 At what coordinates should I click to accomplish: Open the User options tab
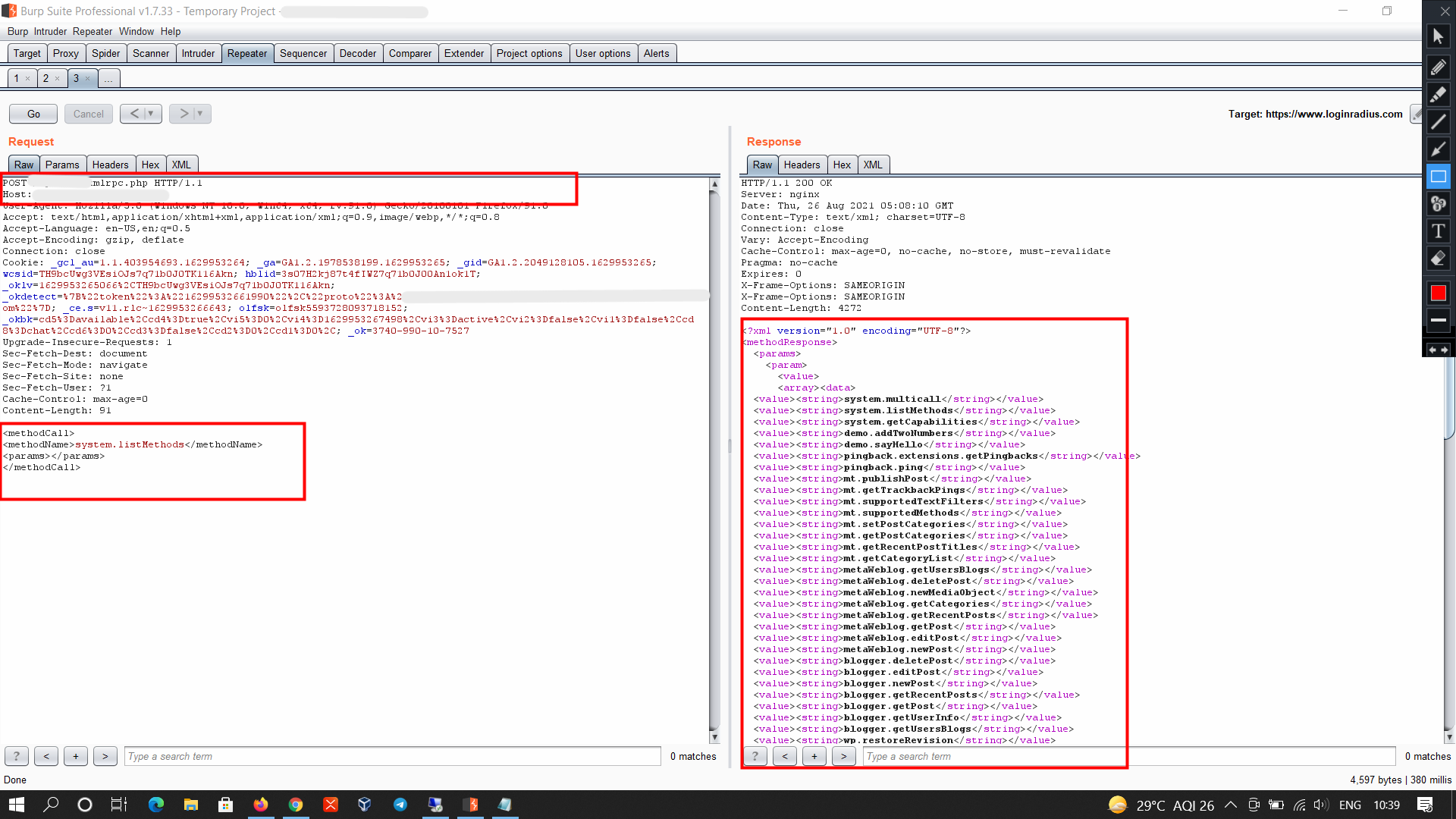click(x=603, y=53)
